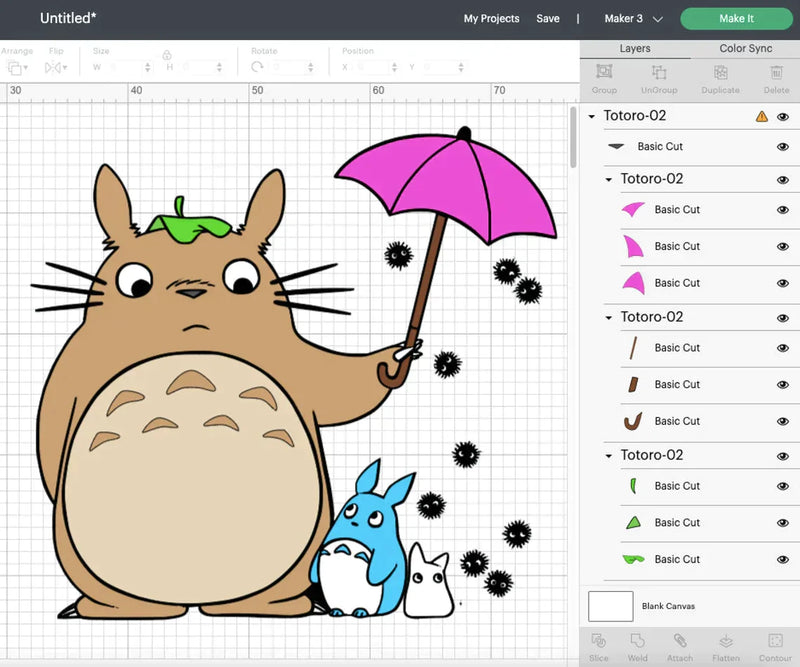The image size is (800, 667).
Task: Open My Projects
Action: tap(491, 19)
